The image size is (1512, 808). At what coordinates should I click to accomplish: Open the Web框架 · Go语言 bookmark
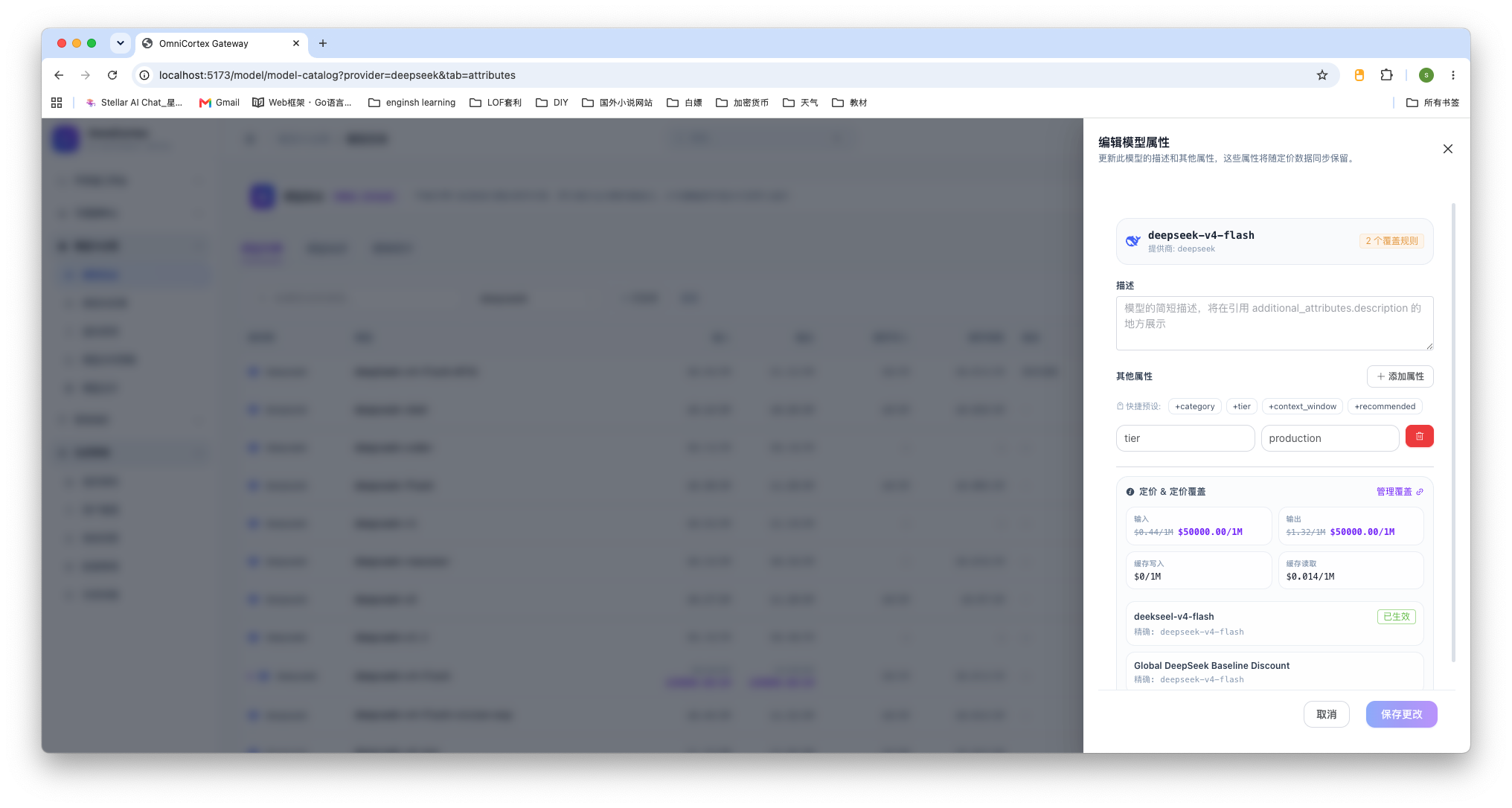[302, 103]
